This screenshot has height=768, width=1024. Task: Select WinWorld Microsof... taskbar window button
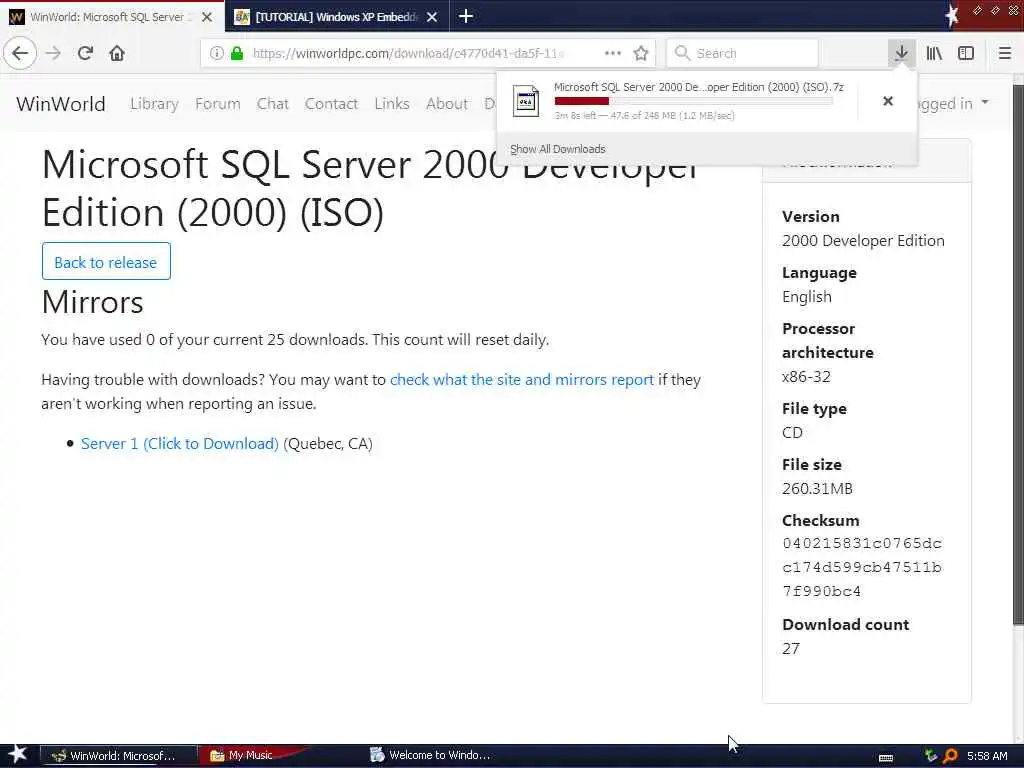pyautogui.click(x=118, y=756)
